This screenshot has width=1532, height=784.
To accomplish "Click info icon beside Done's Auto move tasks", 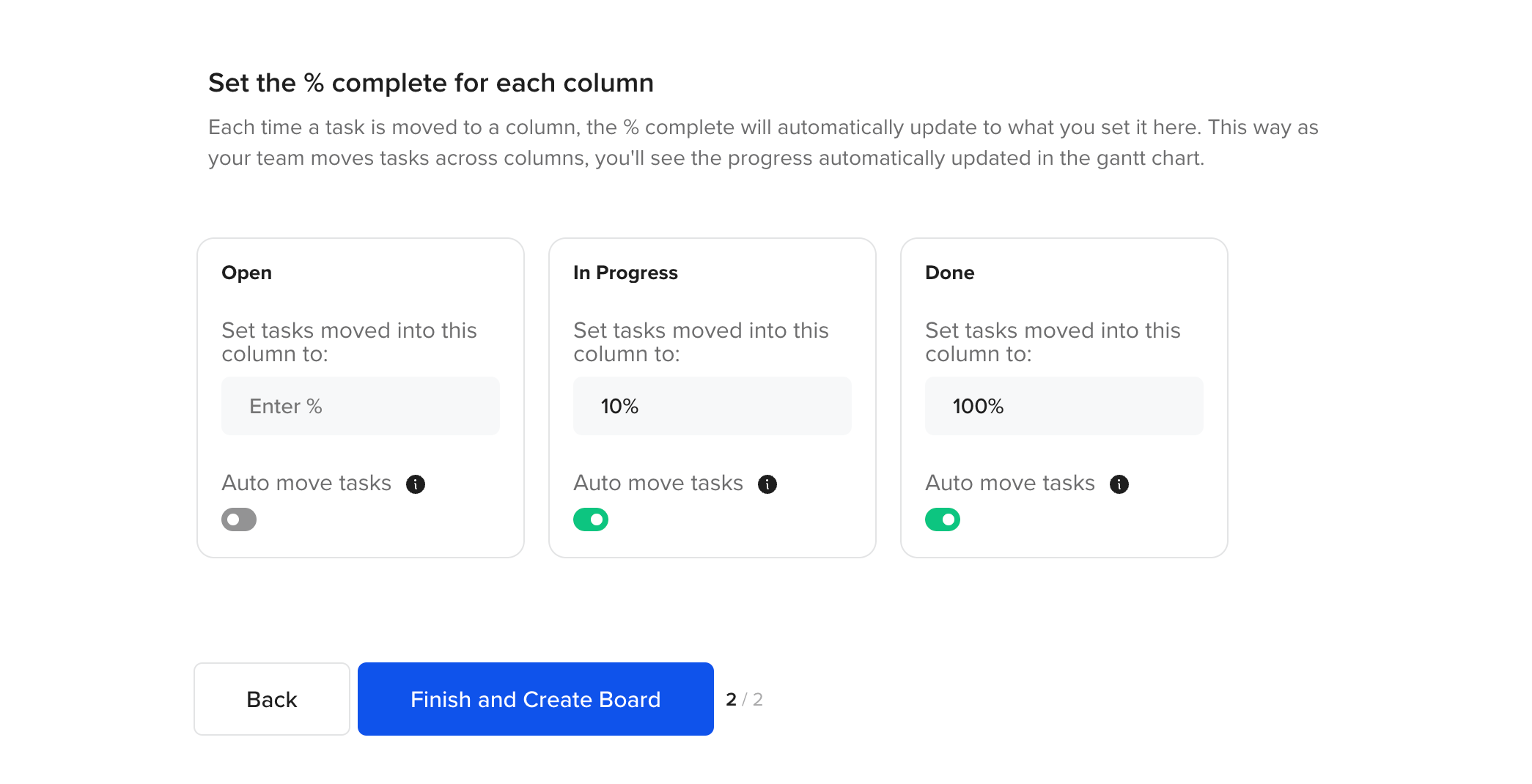I will click(1119, 484).
